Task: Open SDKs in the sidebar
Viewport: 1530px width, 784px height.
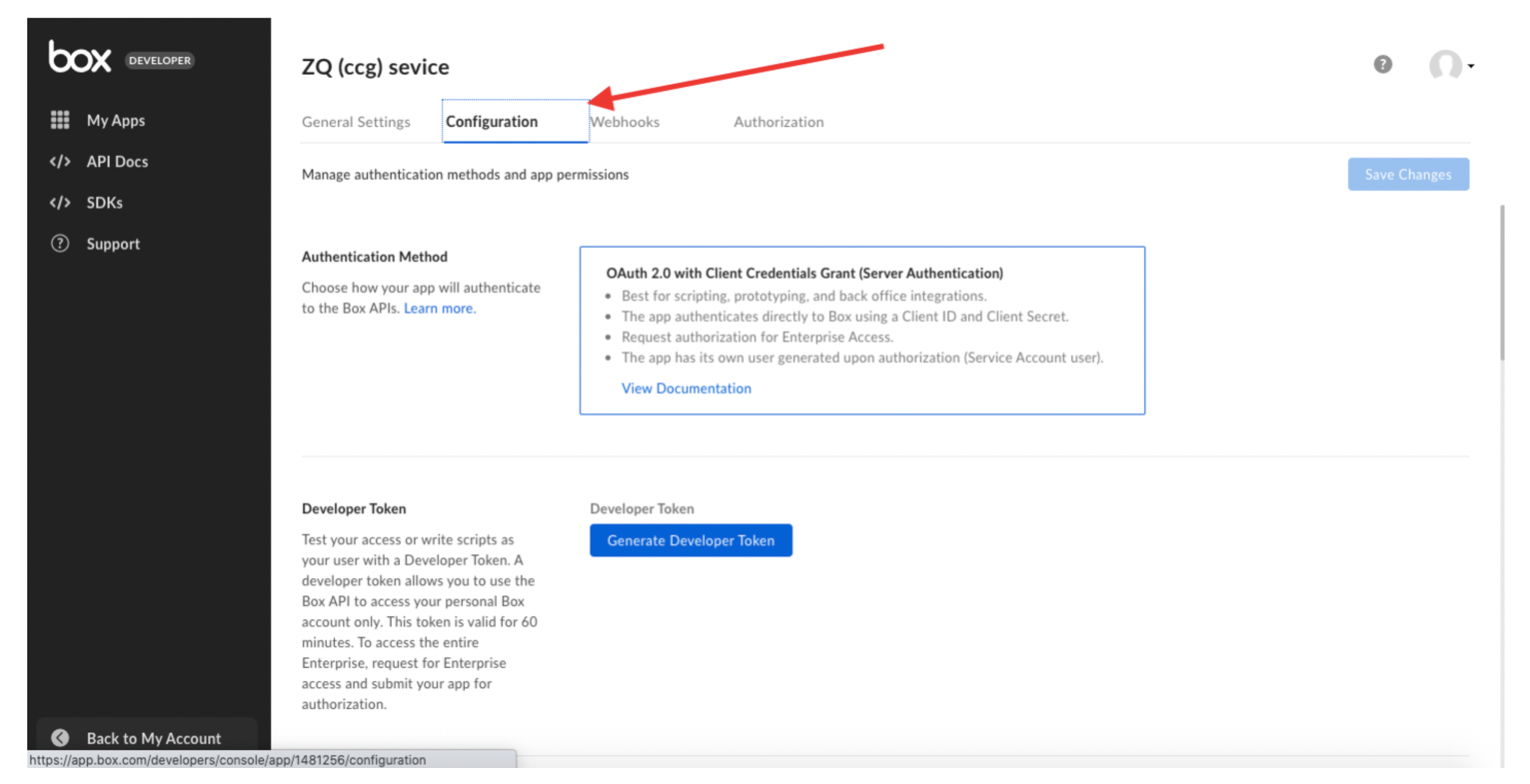Action: point(104,202)
